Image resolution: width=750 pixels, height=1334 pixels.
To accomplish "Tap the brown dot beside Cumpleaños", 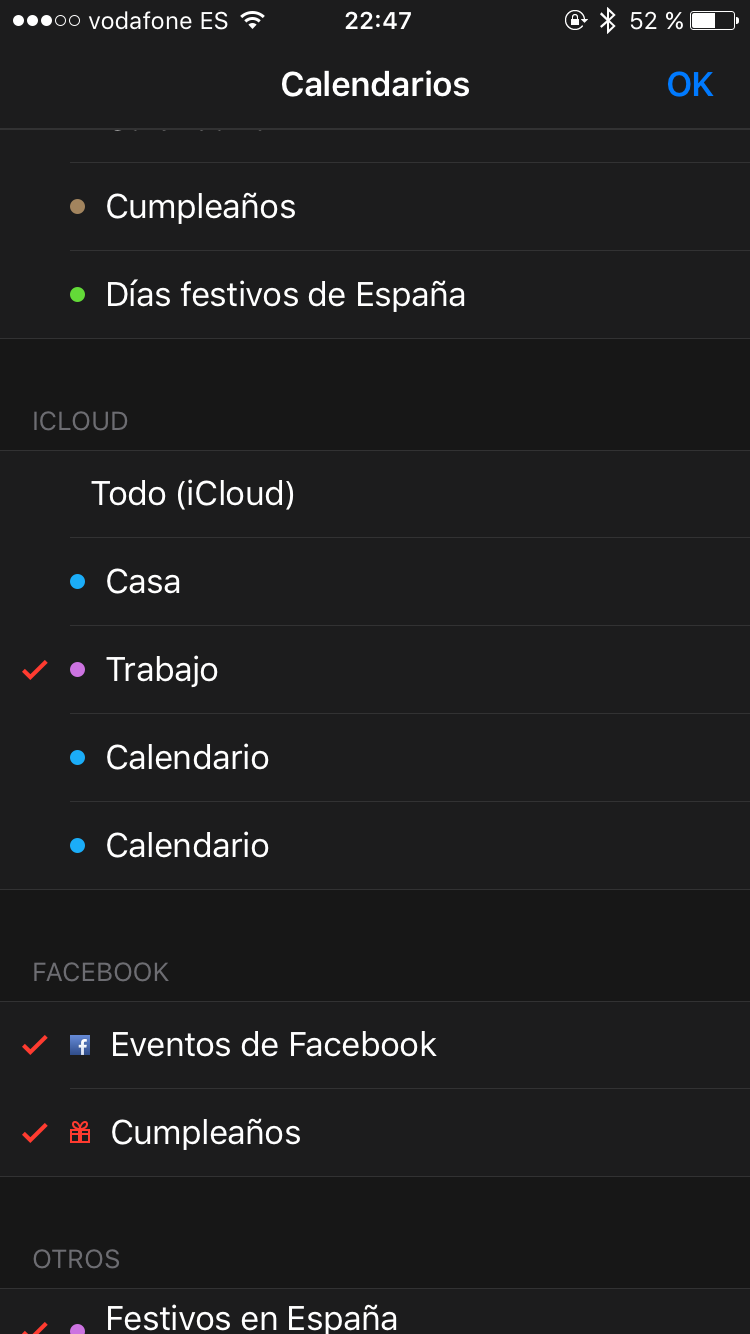I will [78, 207].
